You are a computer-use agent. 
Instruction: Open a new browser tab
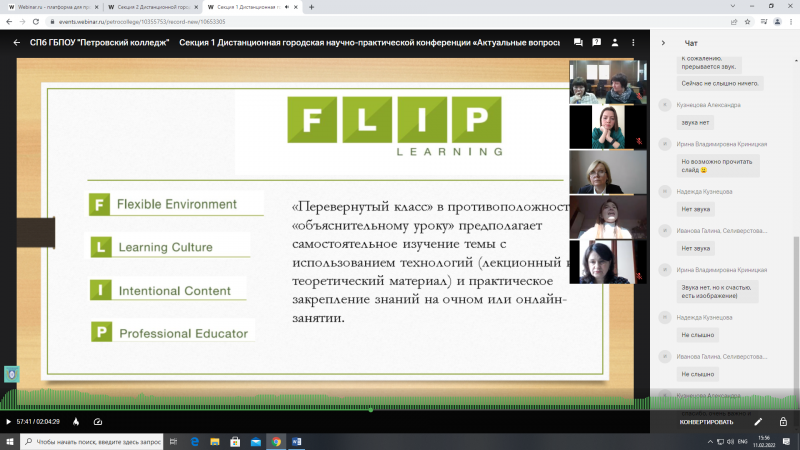pyautogui.click(x=311, y=7)
